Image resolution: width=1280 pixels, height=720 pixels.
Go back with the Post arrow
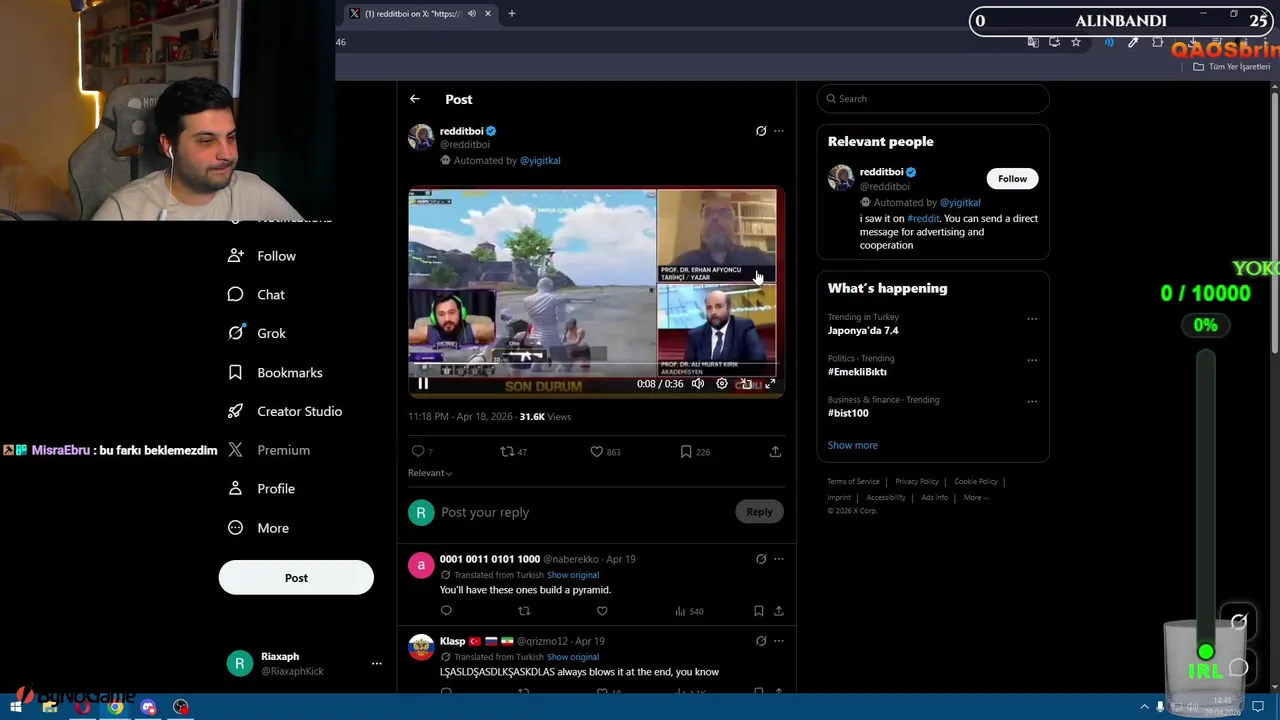click(414, 99)
